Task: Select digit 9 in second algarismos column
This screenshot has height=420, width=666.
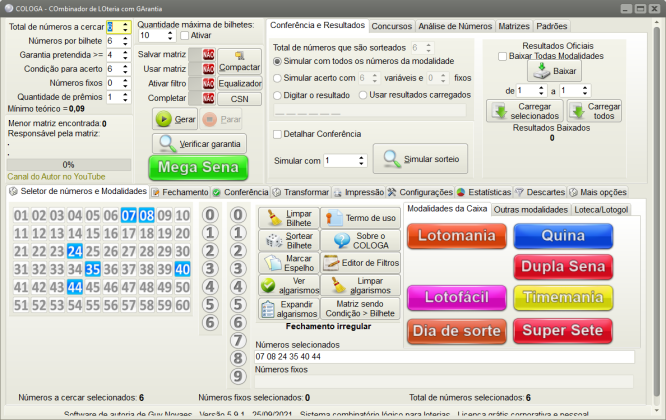Action: [238, 376]
